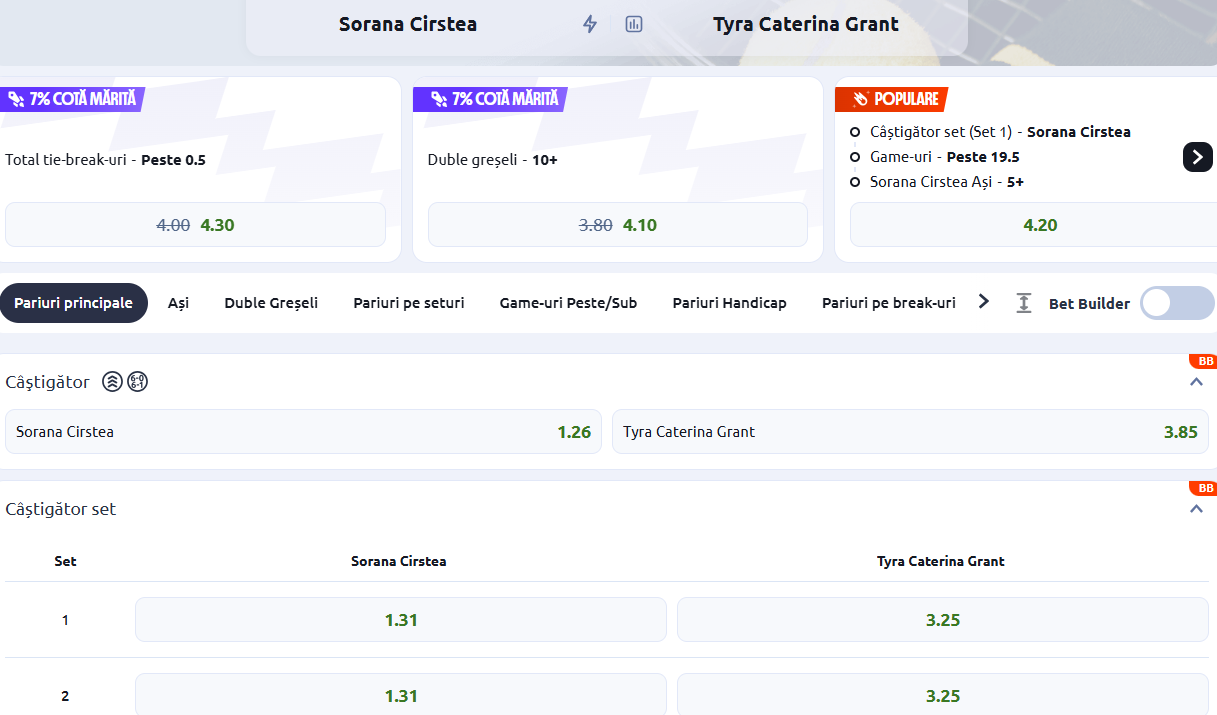Pick Tyra Caterina Grant at 3.85 odds

pyautogui.click(x=910, y=431)
